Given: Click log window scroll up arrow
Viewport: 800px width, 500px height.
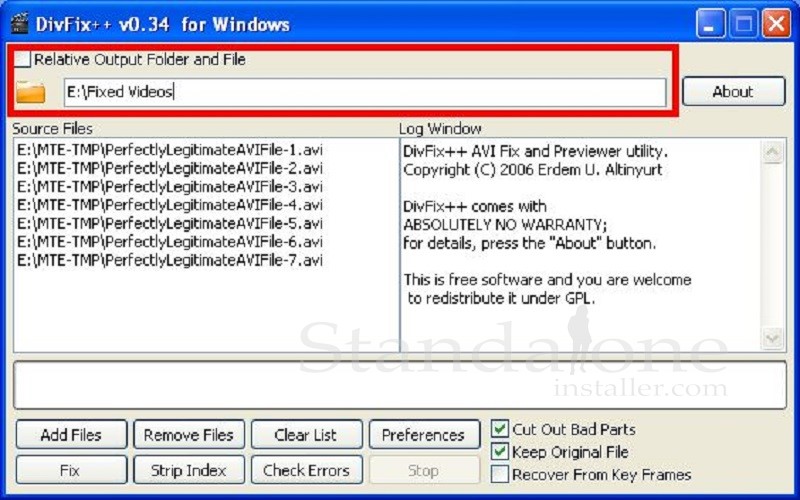Looking at the screenshot, I should pos(772,152).
